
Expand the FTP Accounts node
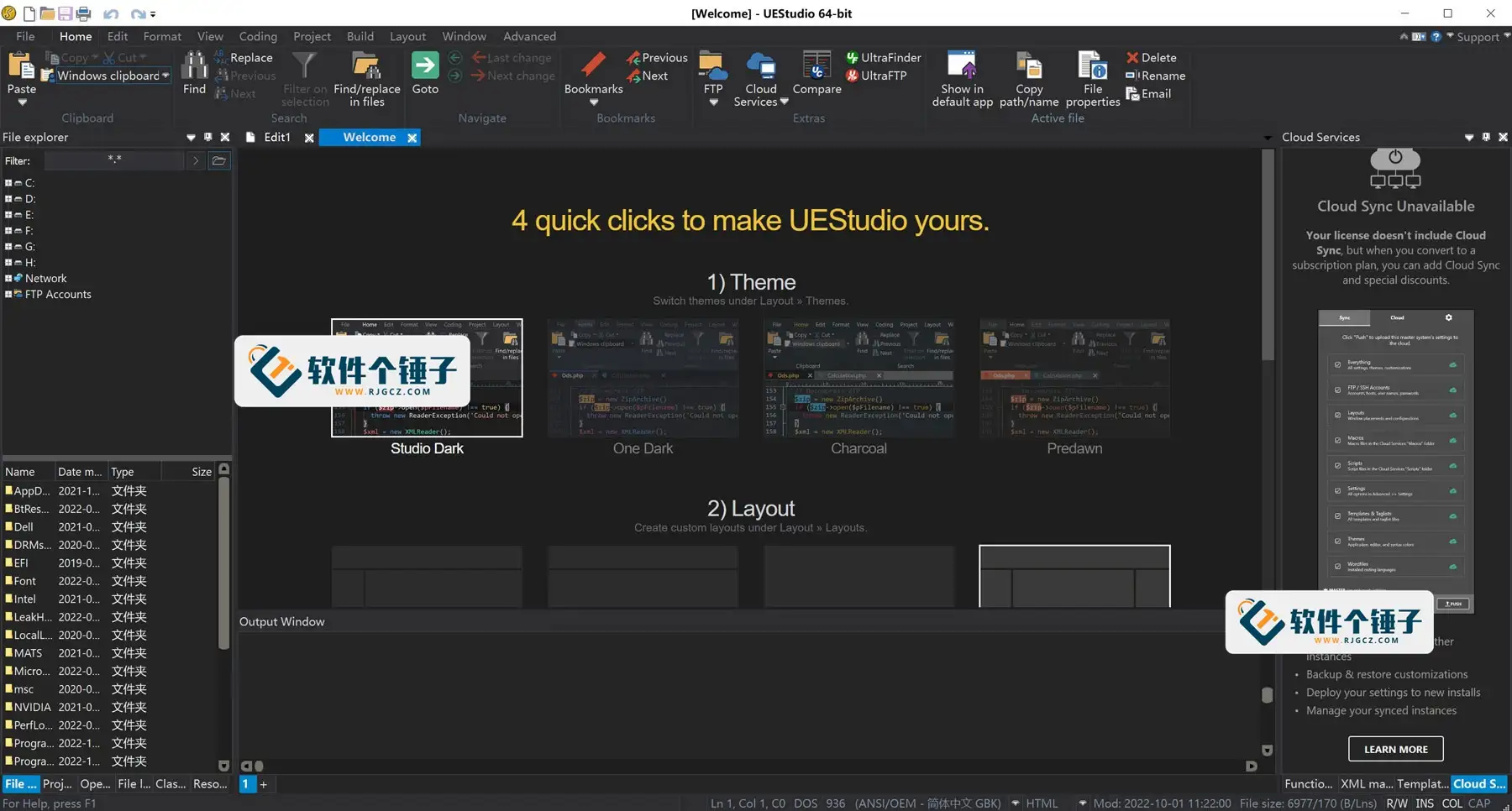[8, 294]
